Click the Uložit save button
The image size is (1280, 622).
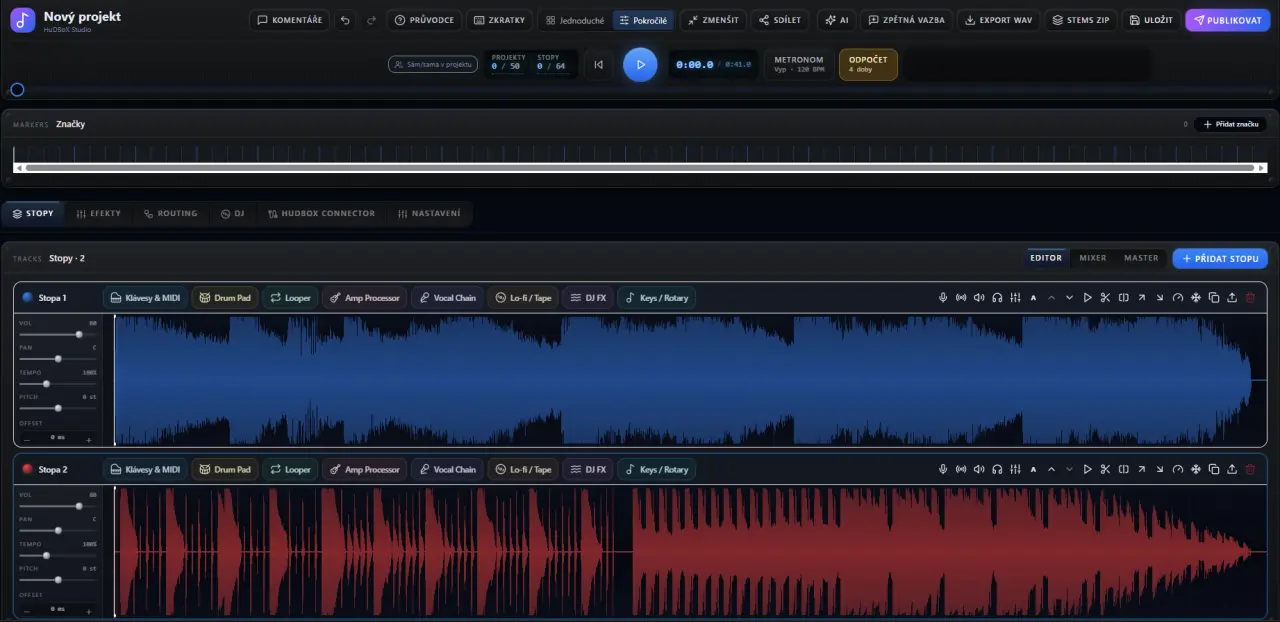pos(1151,20)
